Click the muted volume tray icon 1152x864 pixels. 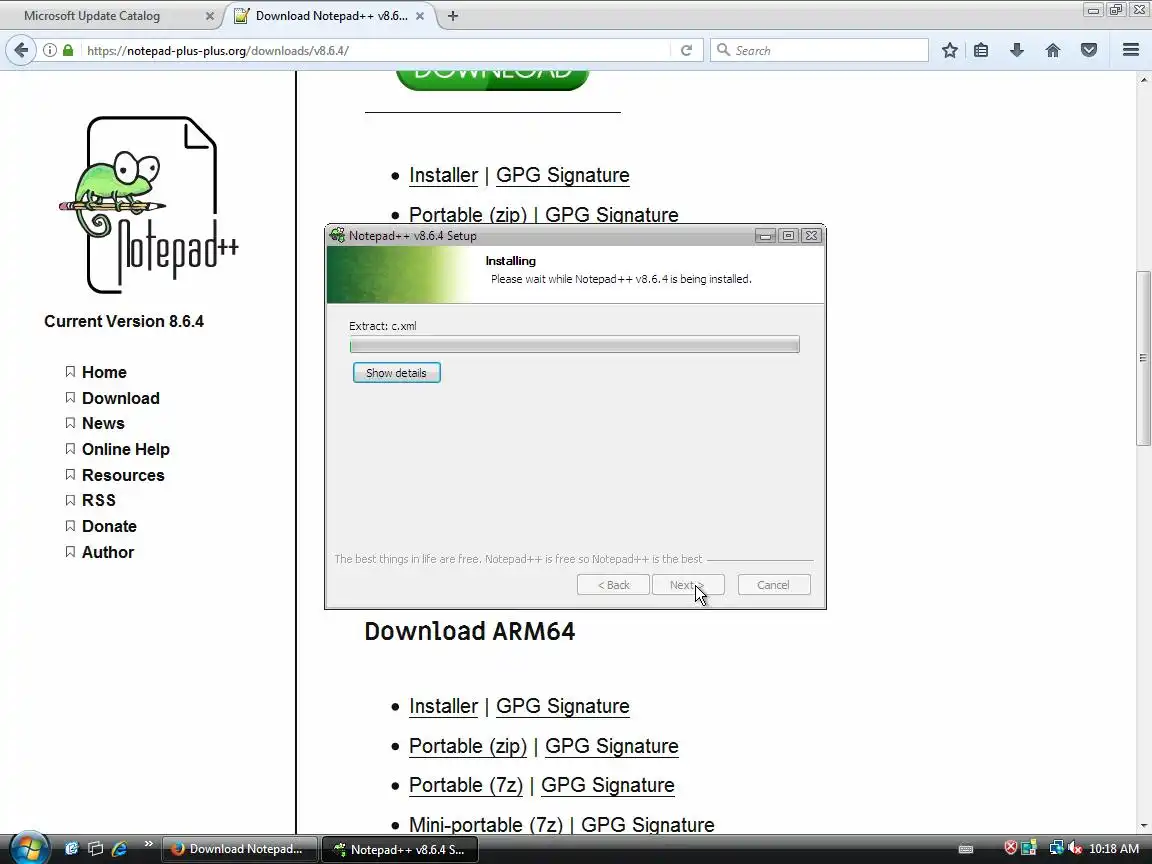pyautogui.click(x=1075, y=848)
